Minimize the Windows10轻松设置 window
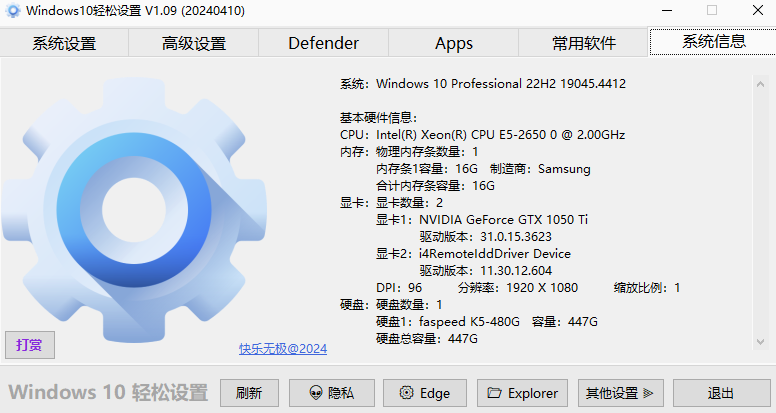 tap(667, 11)
